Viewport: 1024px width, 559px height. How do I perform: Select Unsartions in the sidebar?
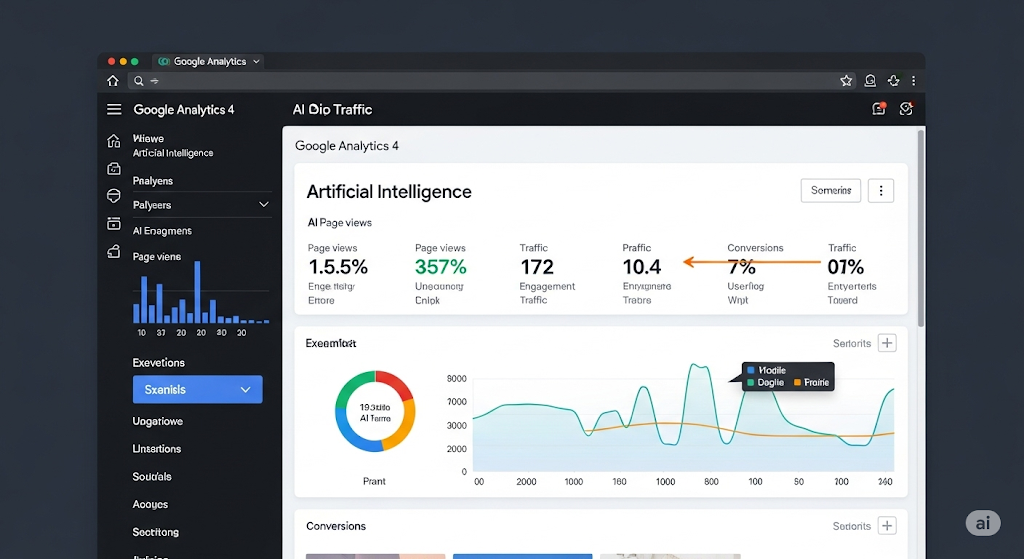[157, 449]
